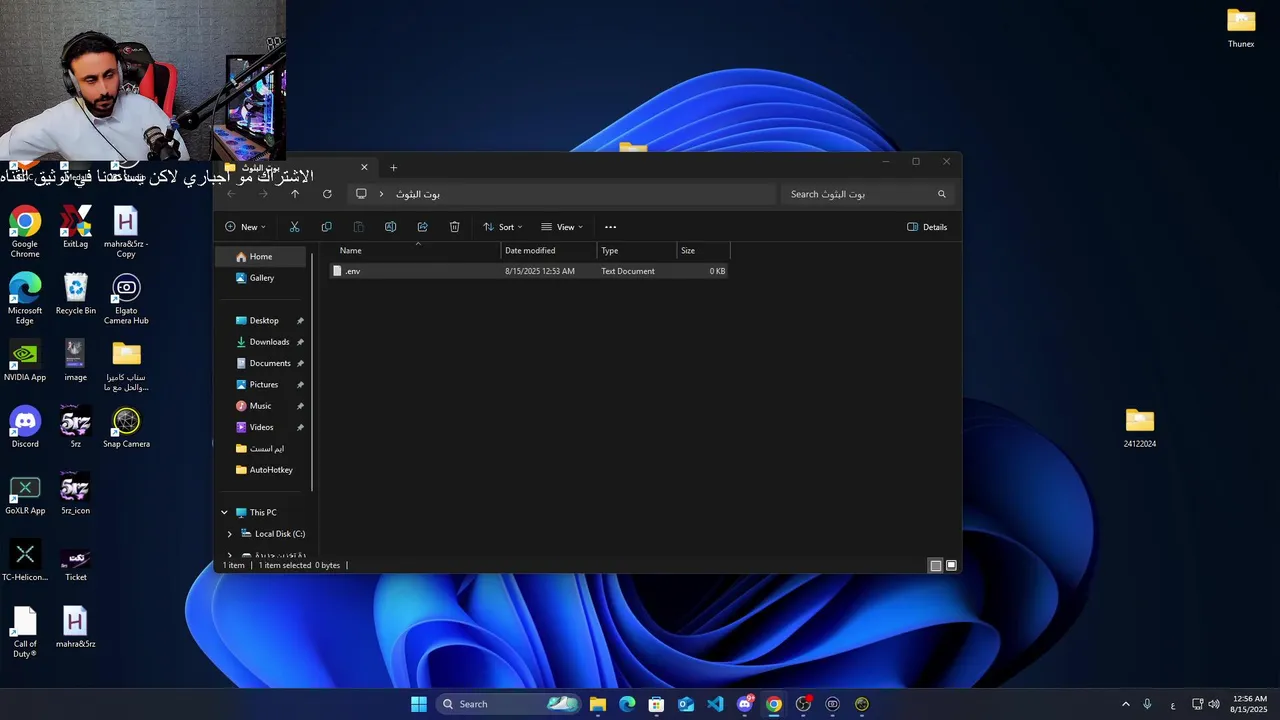
Task: Open File Explorer from taskbar
Action: click(x=597, y=704)
